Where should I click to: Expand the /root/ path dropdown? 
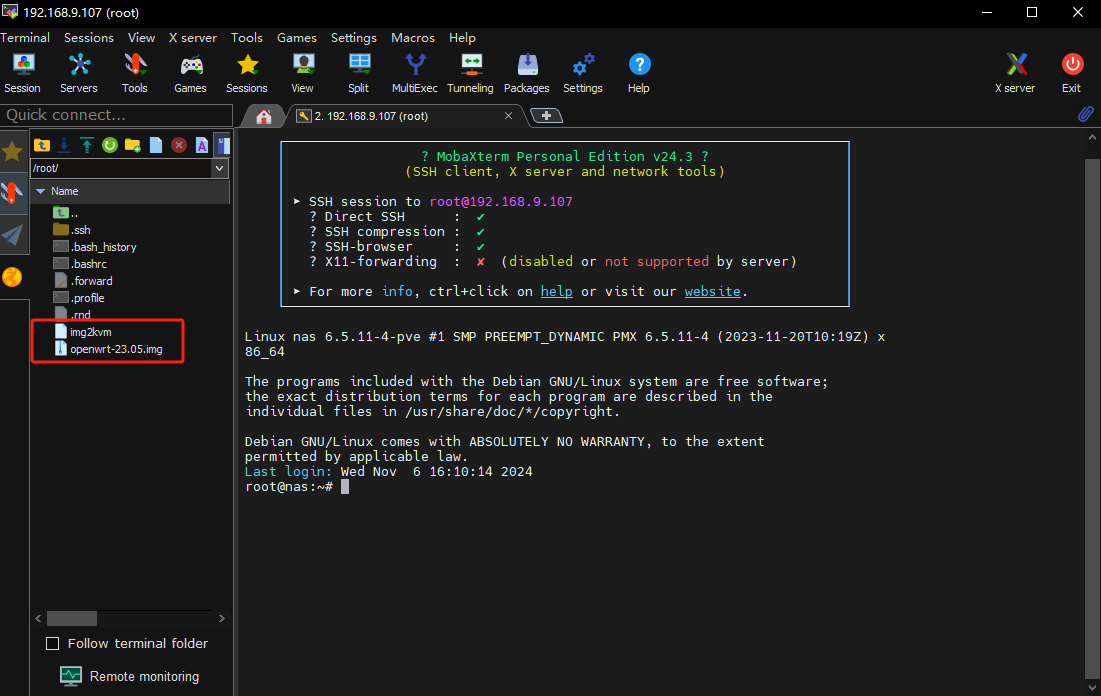coord(220,168)
